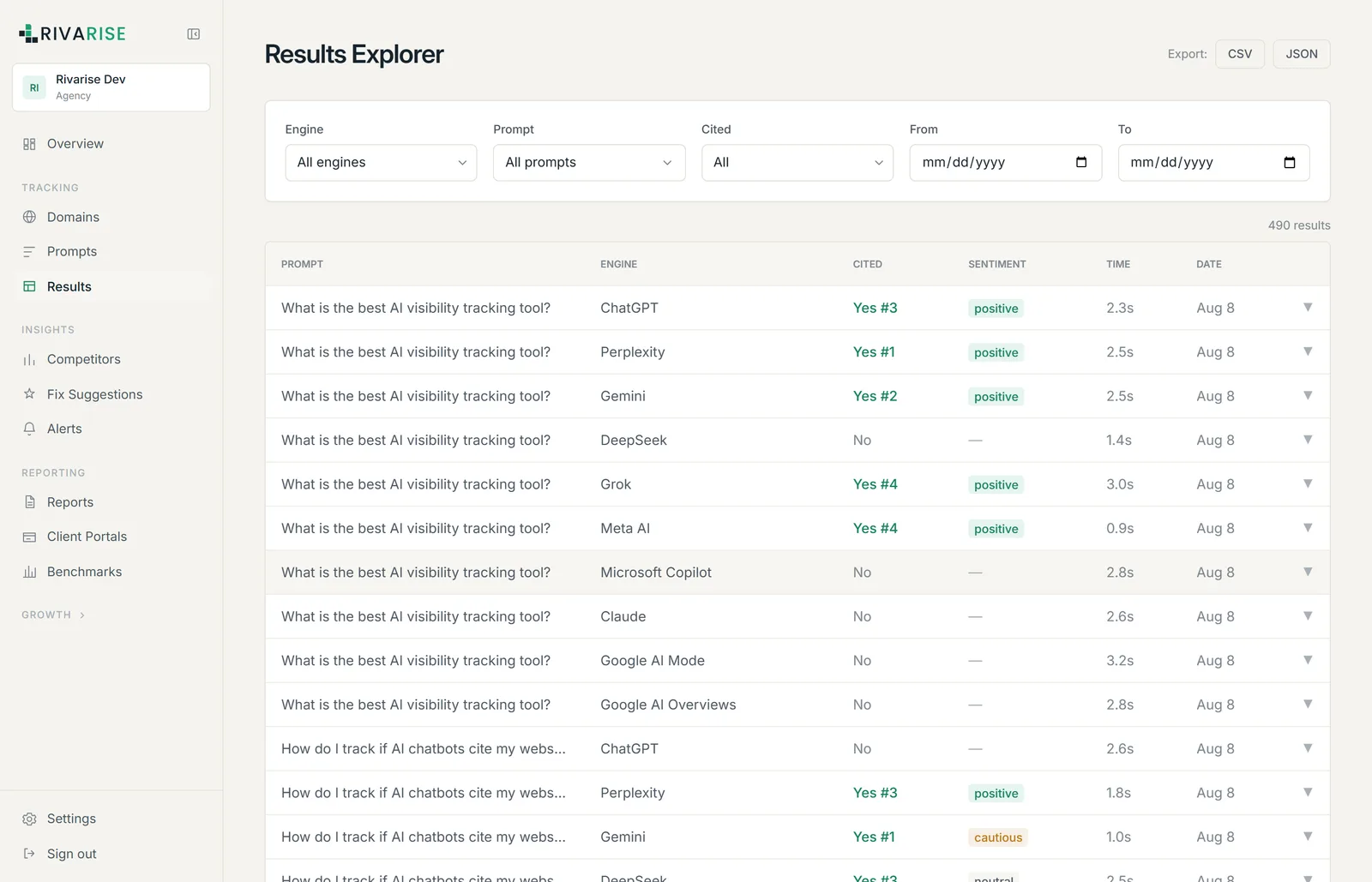Click the Fix Suggestions star icon

coord(29,394)
